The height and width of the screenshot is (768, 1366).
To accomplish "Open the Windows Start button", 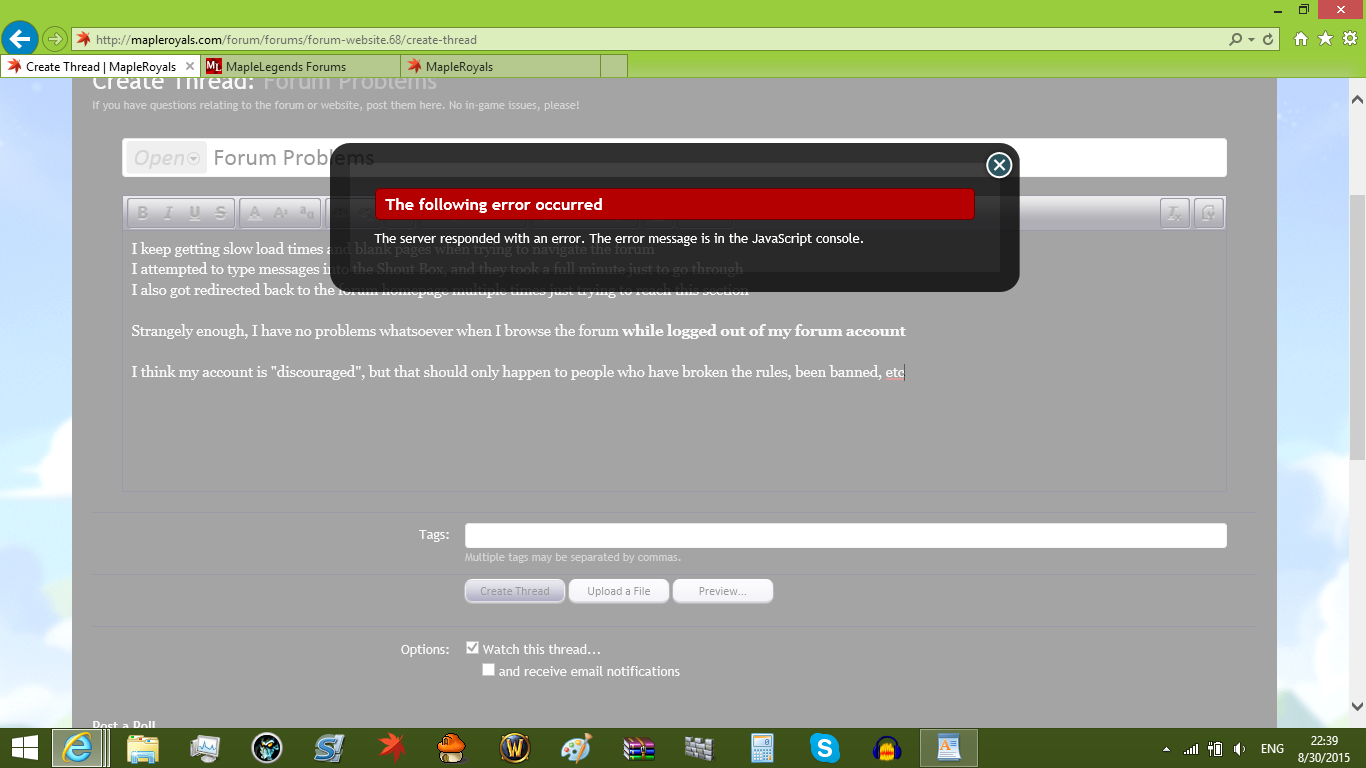I will [24, 748].
